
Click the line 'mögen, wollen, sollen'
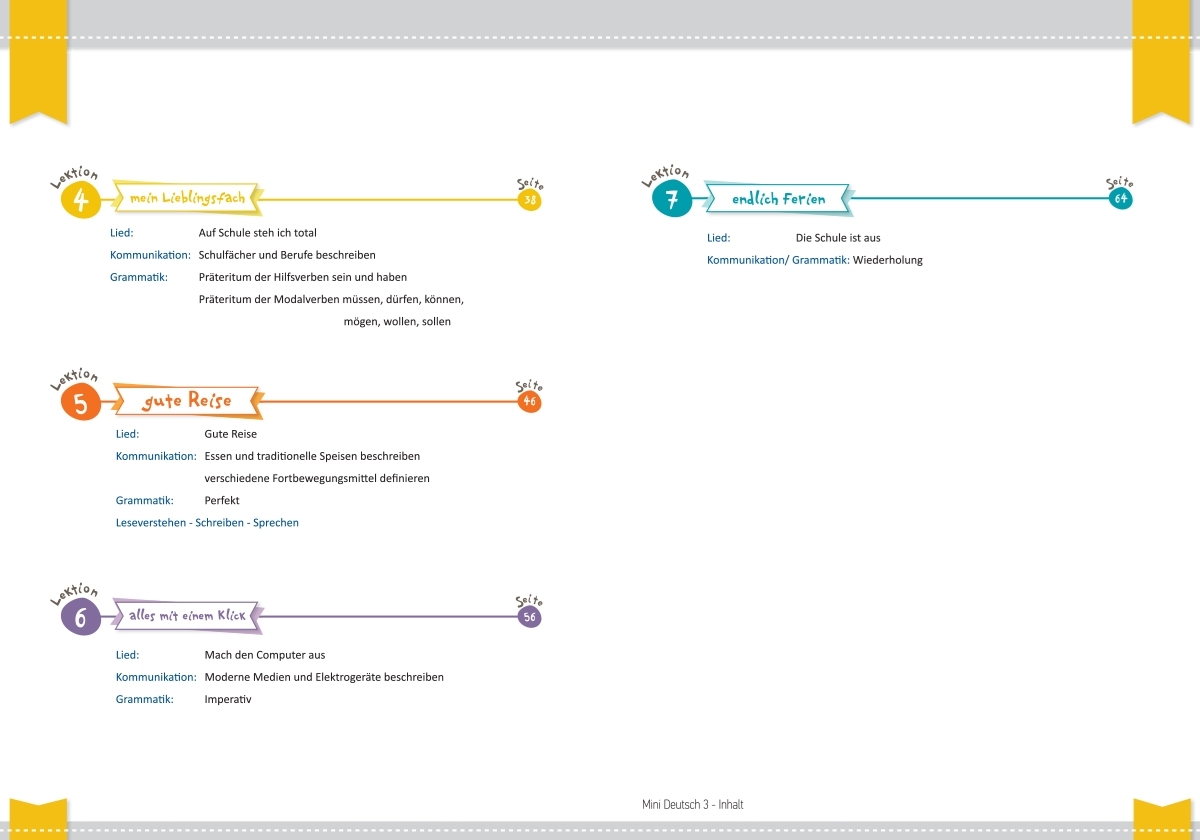coord(397,322)
